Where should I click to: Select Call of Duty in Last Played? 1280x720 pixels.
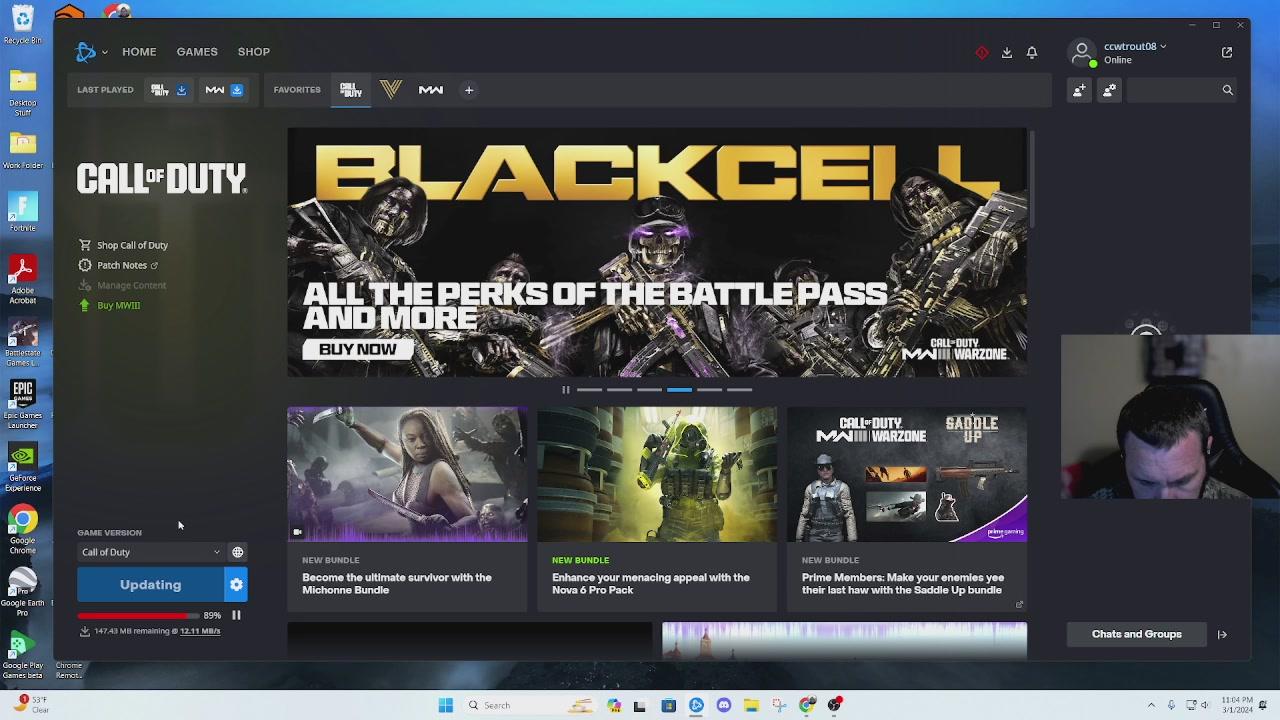coord(160,90)
